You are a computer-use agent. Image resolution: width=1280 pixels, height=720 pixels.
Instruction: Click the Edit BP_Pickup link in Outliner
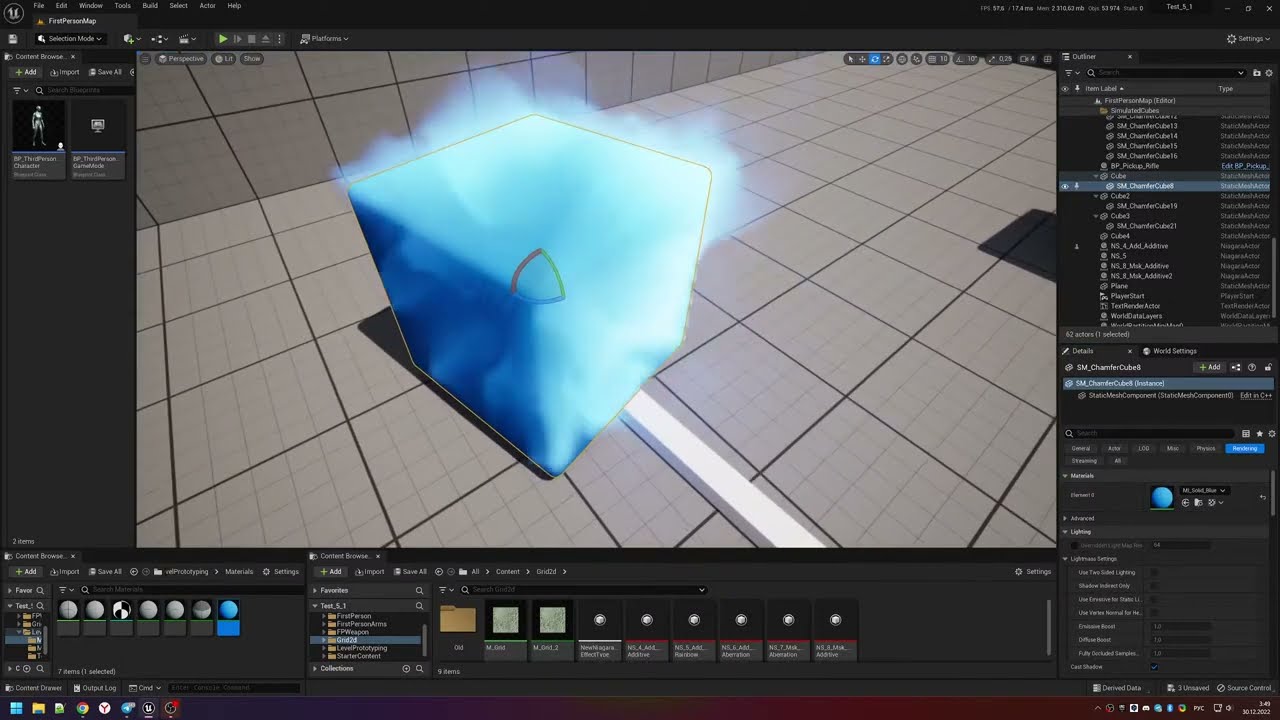pyautogui.click(x=1245, y=166)
